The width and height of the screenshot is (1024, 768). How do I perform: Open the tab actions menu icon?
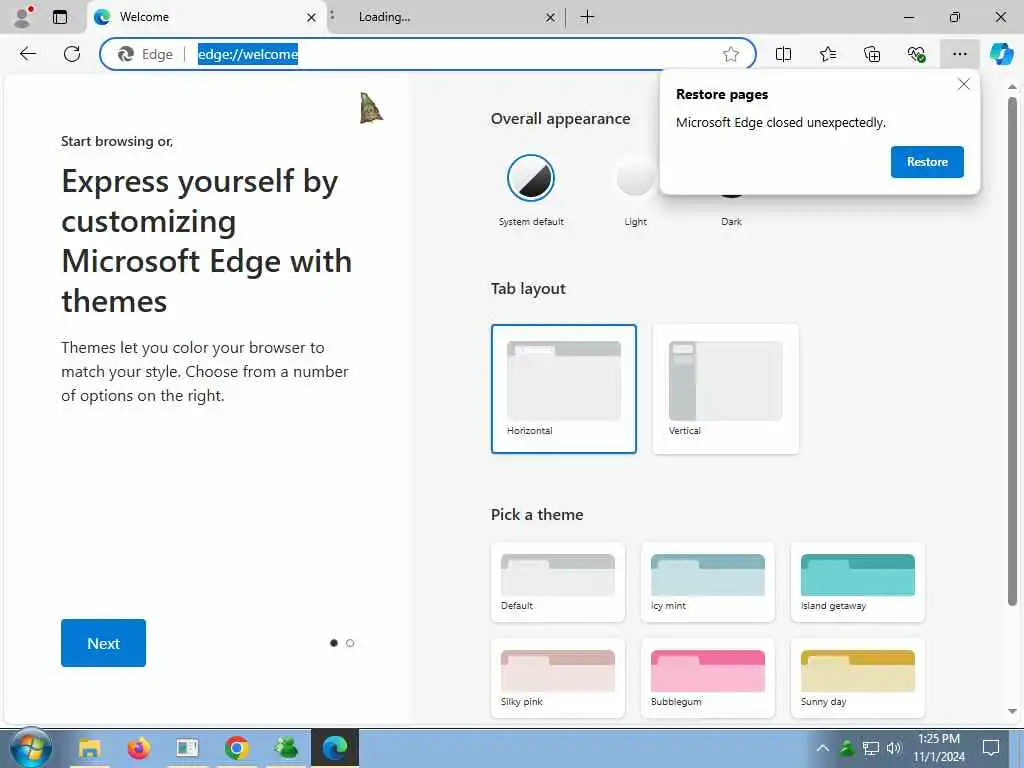(60, 17)
